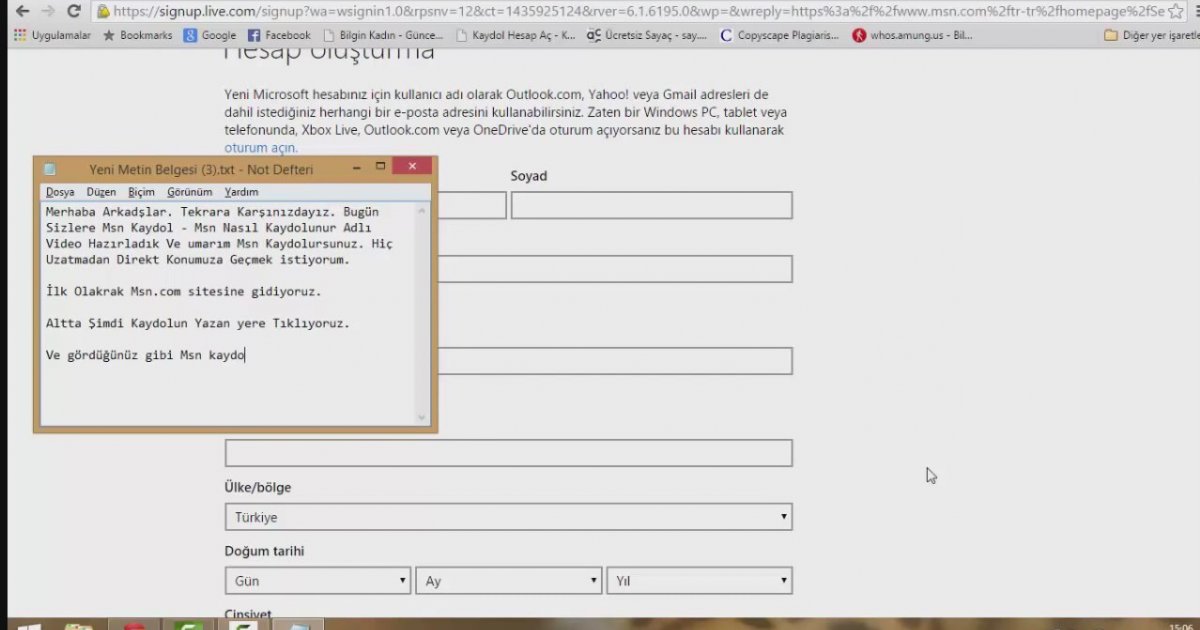Open the Ücretsiz Sayaç bookmark
The width and height of the screenshot is (1200, 630).
click(647, 35)
